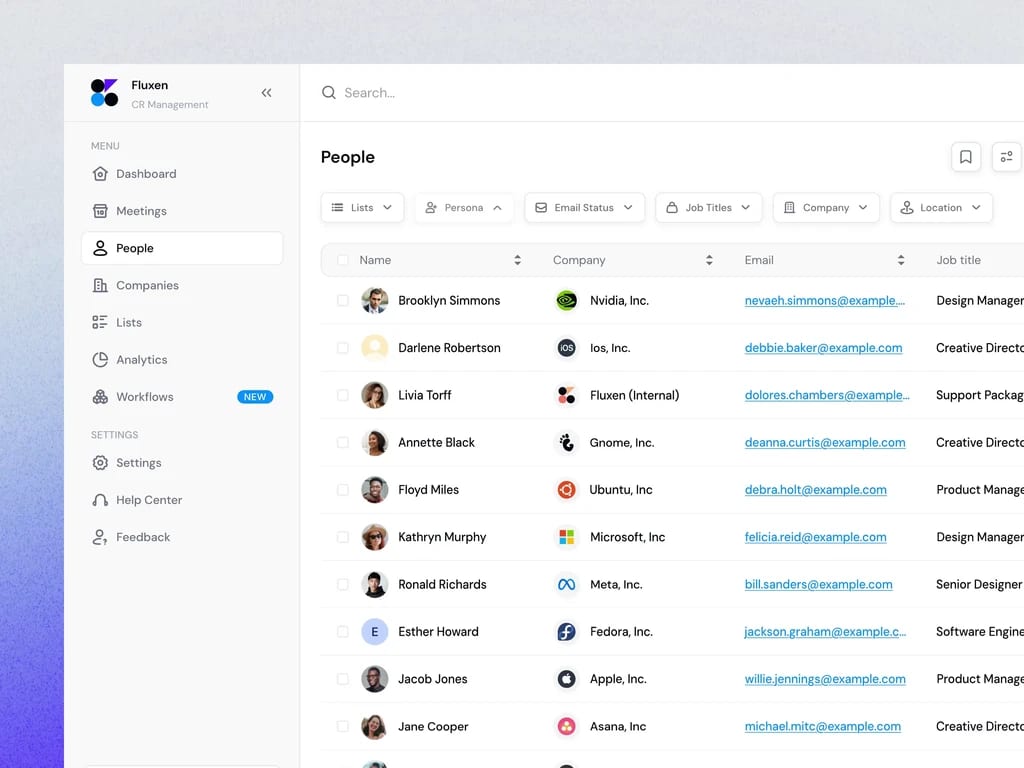
Task: Open the filter settings sliders icon
Action: click(1006, 157)
